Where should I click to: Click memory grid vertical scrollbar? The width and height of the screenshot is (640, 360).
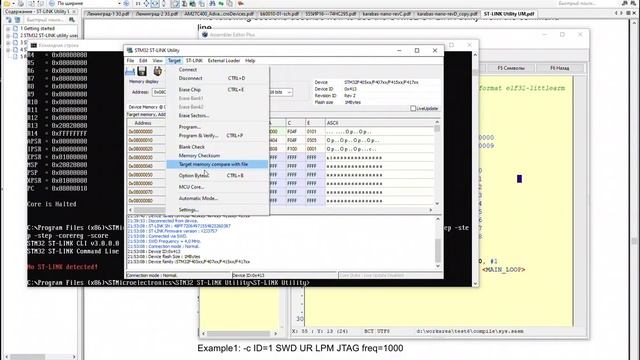[437, 162]
